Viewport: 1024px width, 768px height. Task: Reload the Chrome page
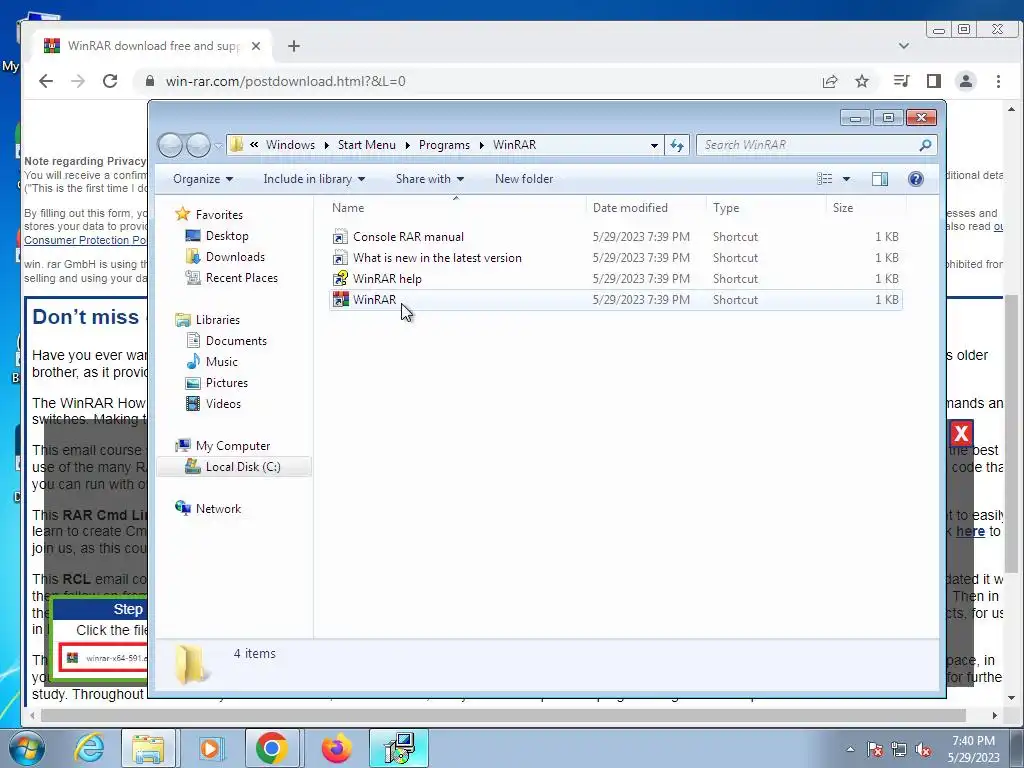[110, 81]
